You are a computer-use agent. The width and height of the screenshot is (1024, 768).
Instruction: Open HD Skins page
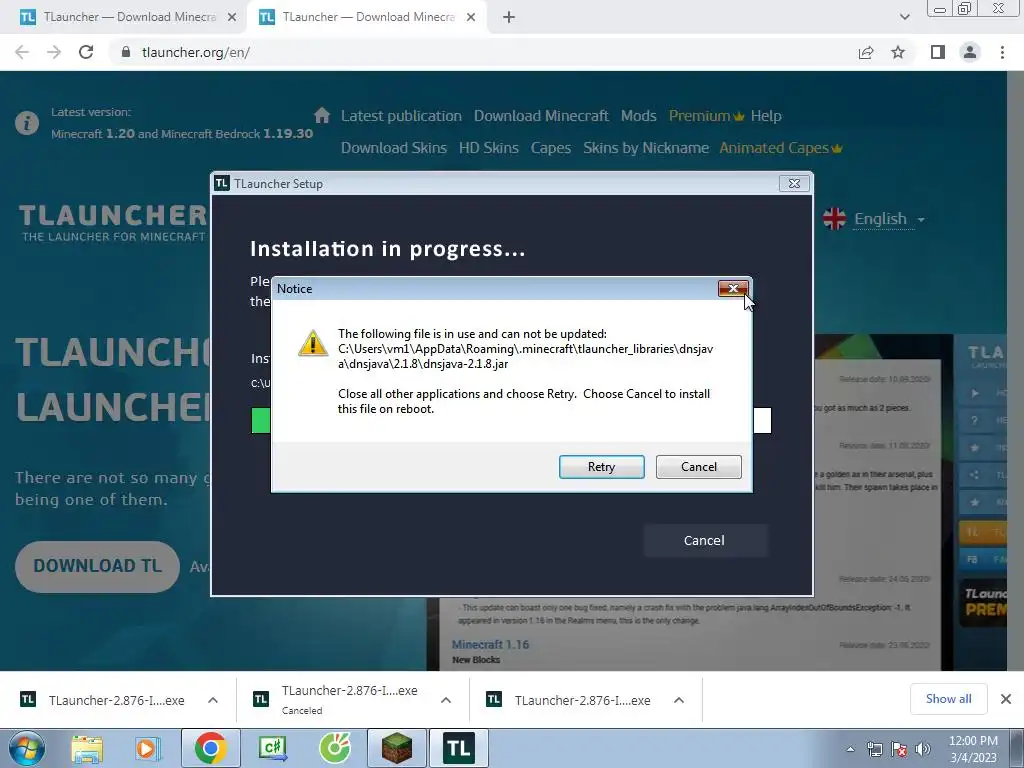coord(488,148)
